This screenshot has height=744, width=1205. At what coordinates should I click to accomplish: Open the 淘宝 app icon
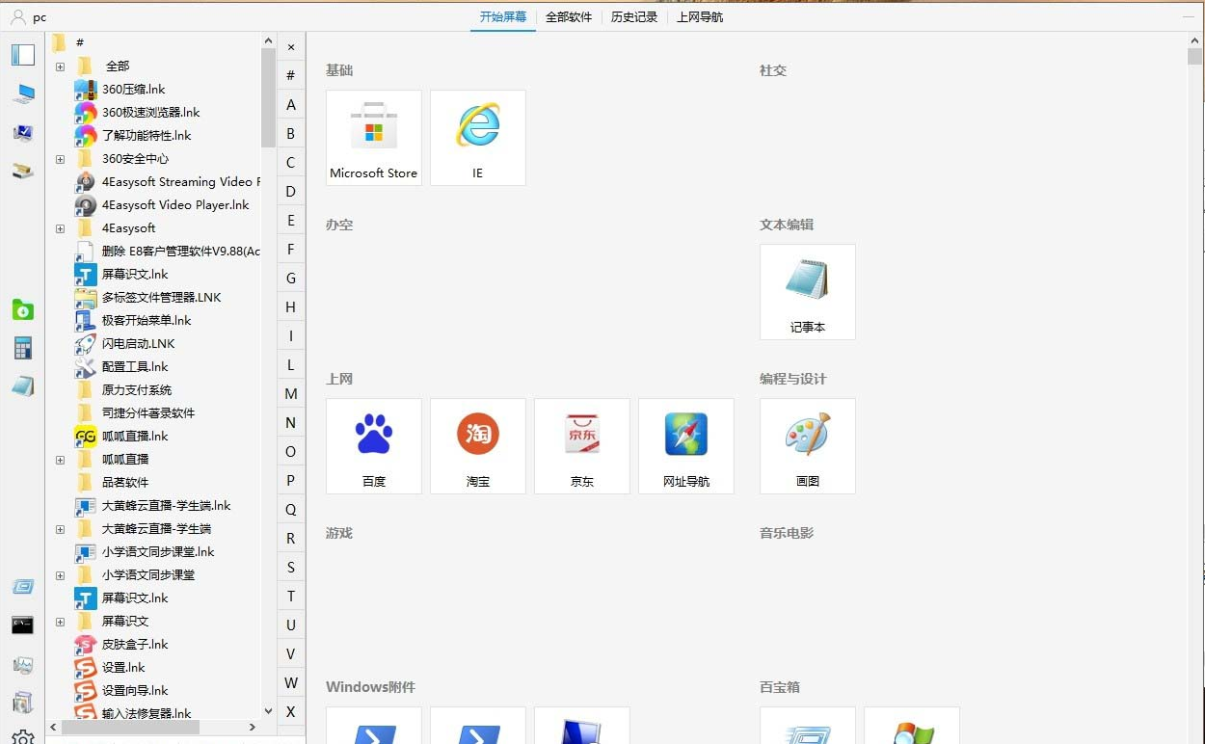tap(477, 445)
